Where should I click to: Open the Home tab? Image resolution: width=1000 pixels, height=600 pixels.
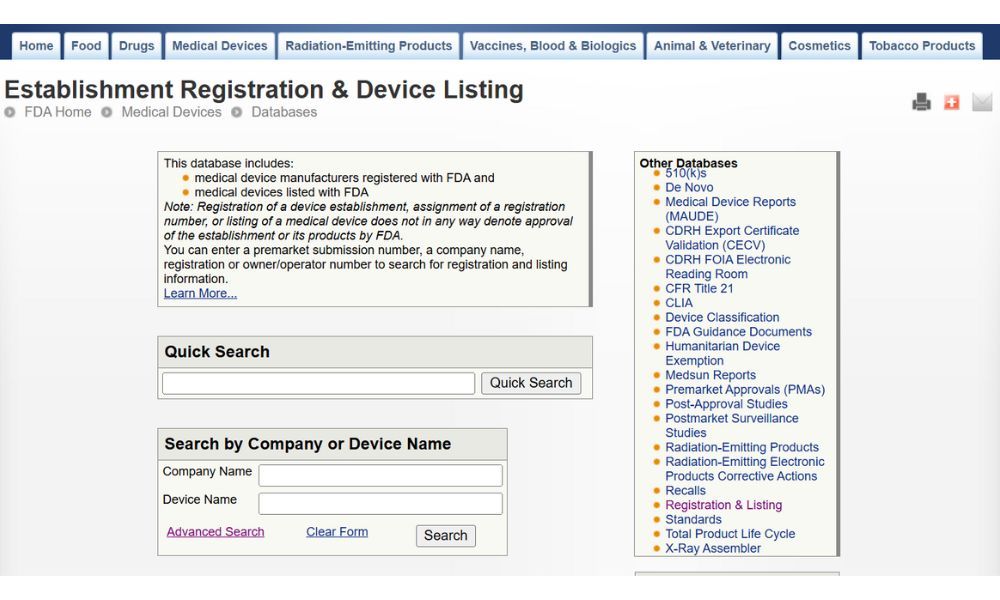[36, 46]
